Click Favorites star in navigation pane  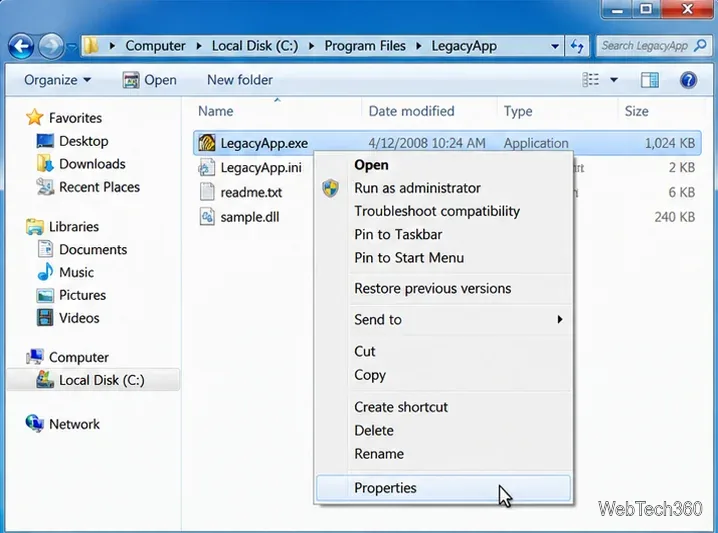coord(35,118)
